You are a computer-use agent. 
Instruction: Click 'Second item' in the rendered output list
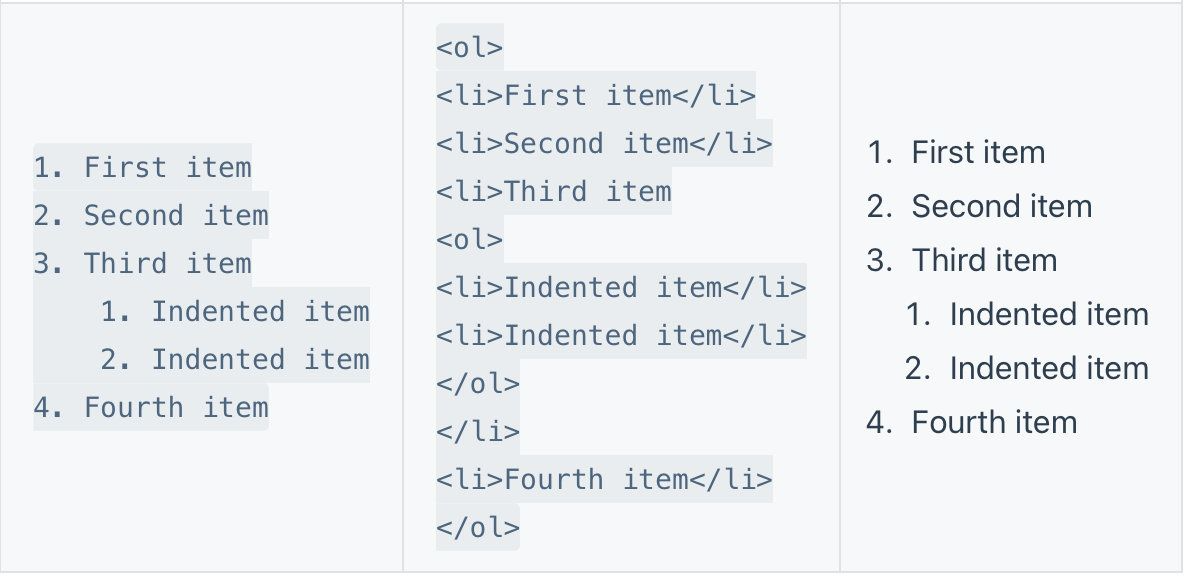pyautogui.click(x=1001, y=207)
